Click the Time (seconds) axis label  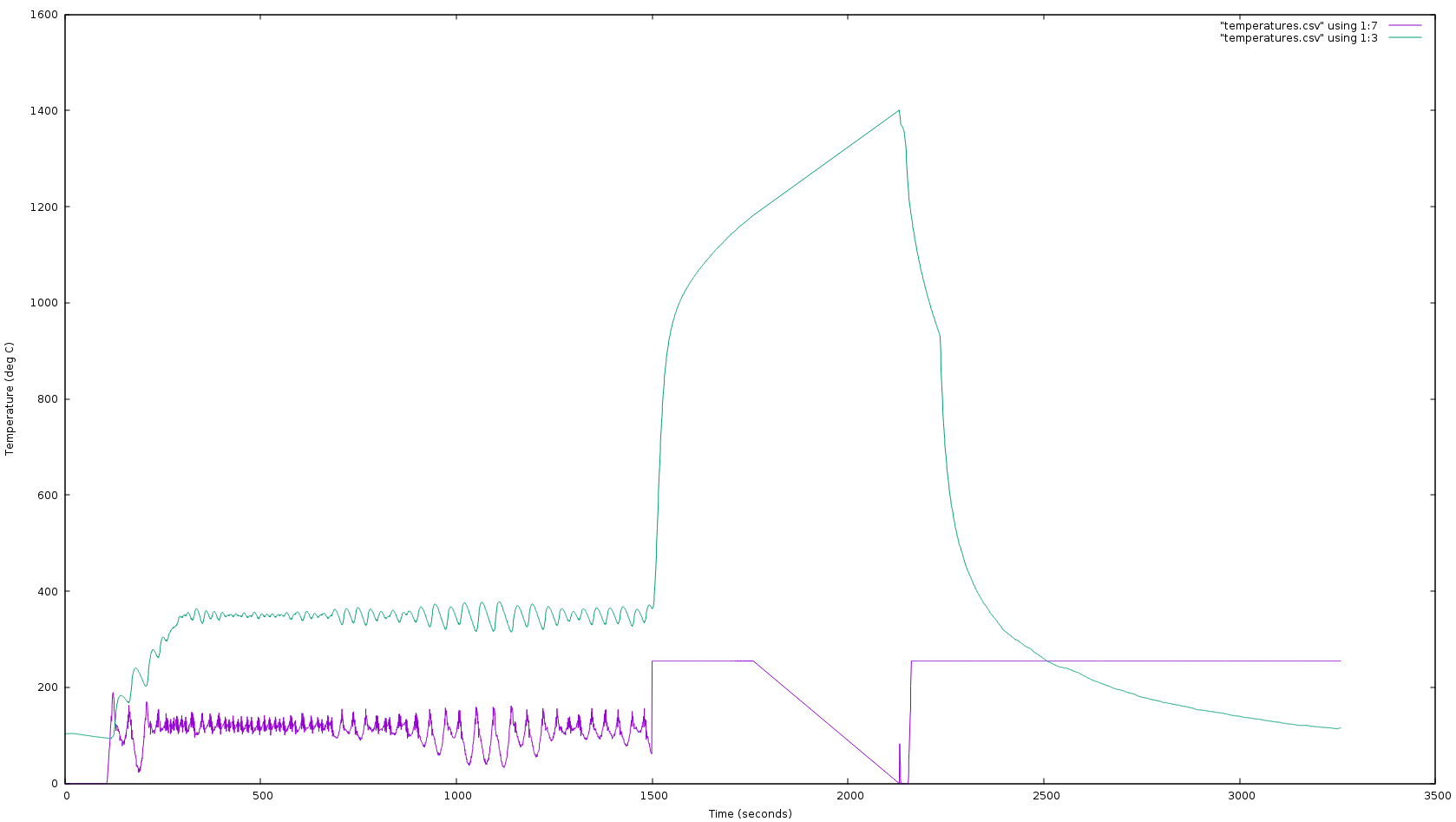click(x=750, y=814)
